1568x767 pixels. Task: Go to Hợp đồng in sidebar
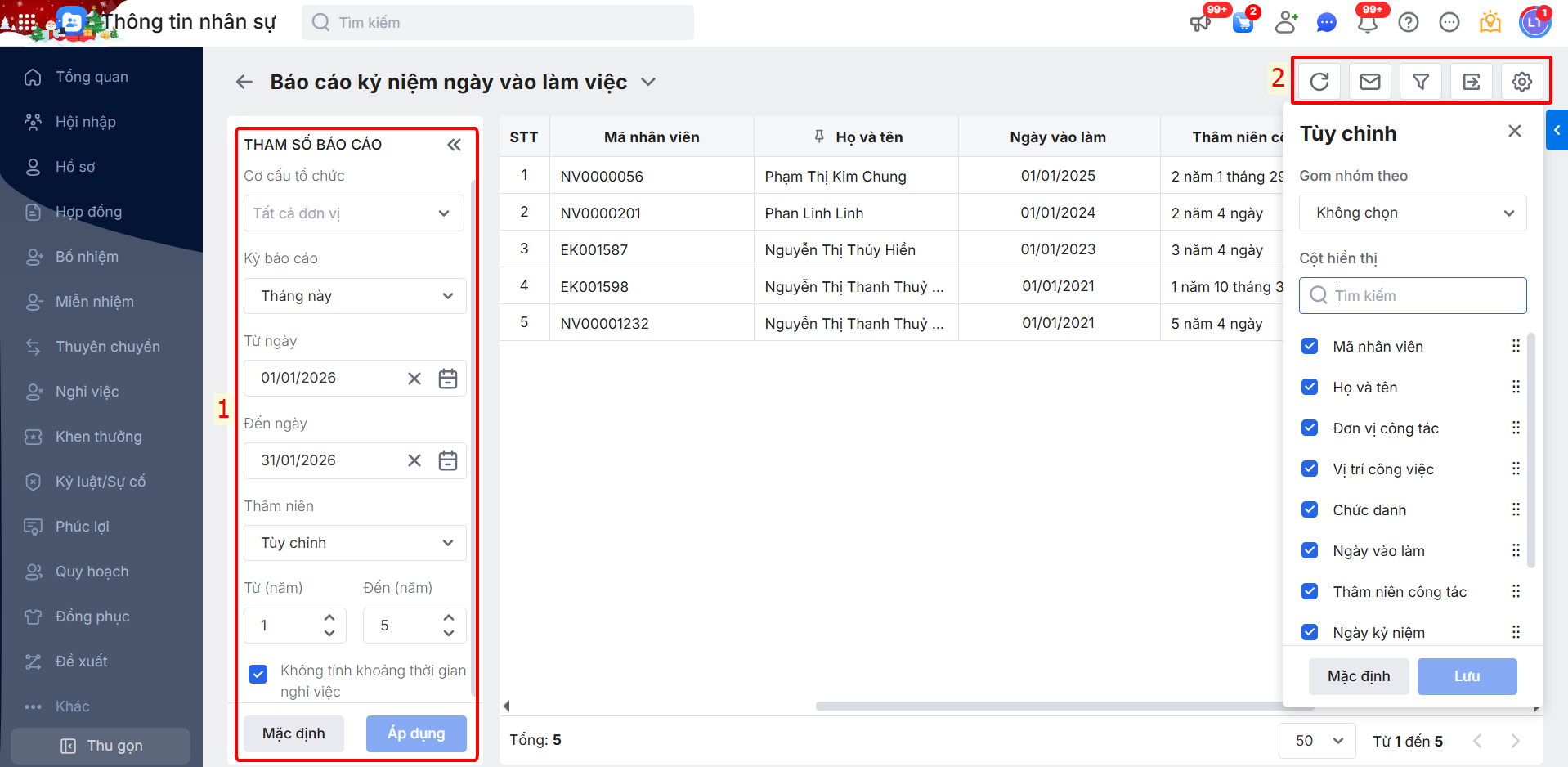click(88, 212)
